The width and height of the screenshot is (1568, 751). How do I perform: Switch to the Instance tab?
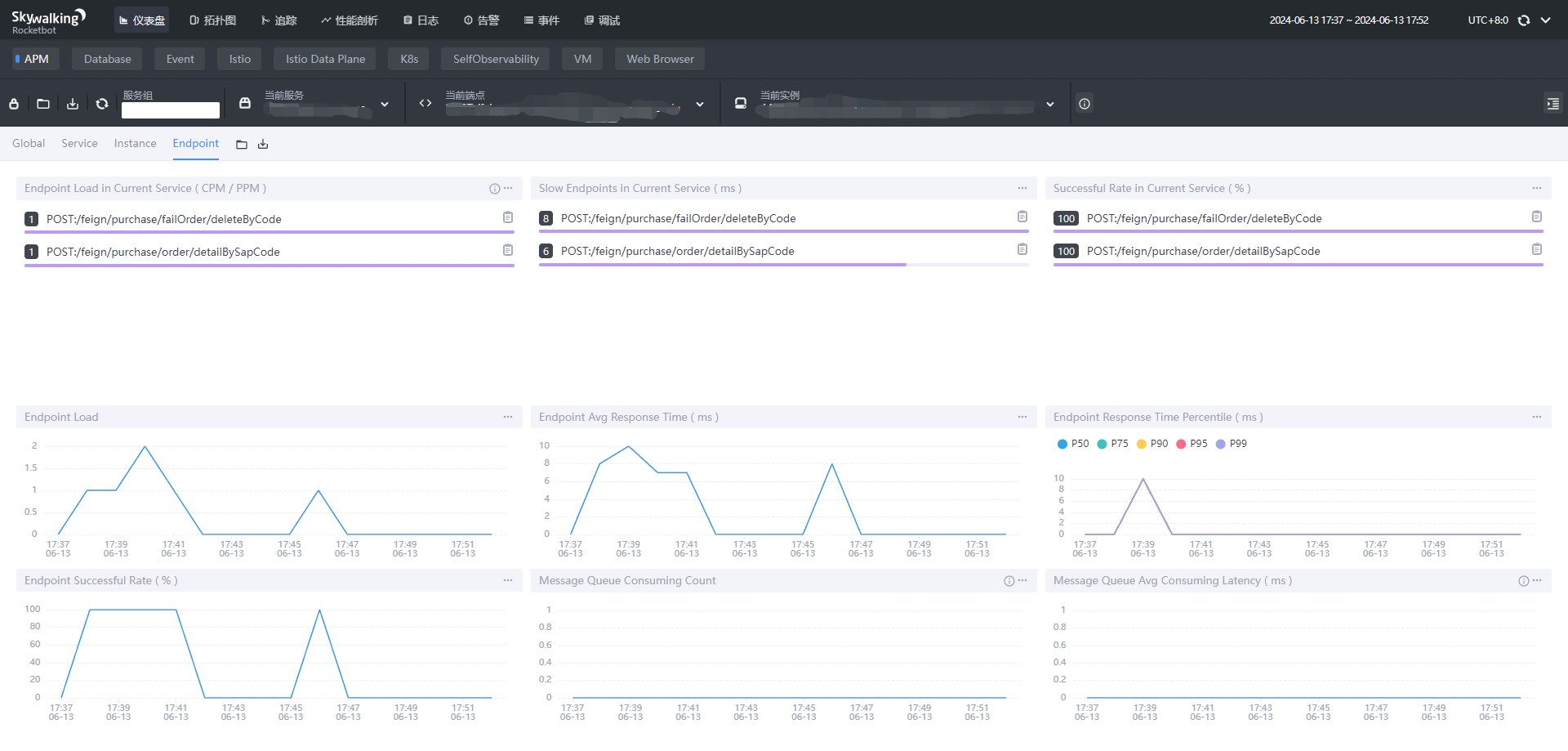[135, 143]
